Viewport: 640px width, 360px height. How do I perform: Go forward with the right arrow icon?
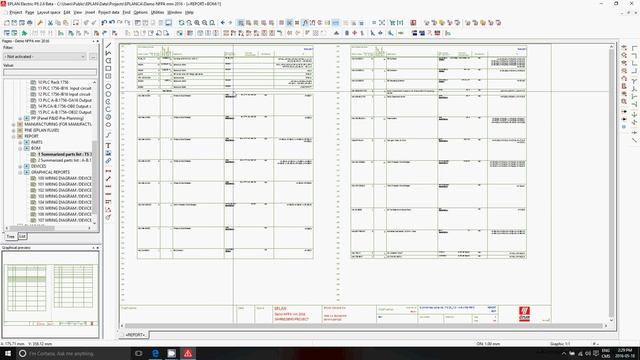230,23
